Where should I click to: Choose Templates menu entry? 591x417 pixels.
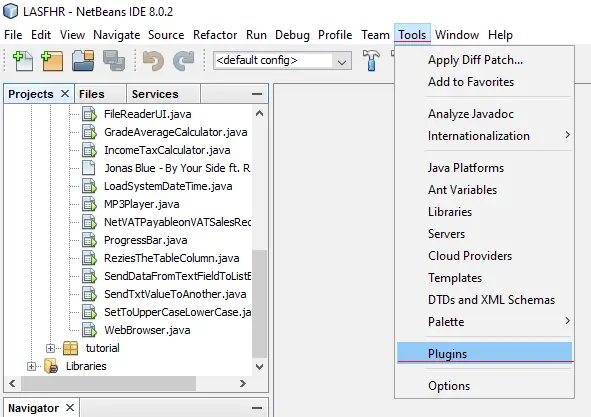tap(484, 277)
